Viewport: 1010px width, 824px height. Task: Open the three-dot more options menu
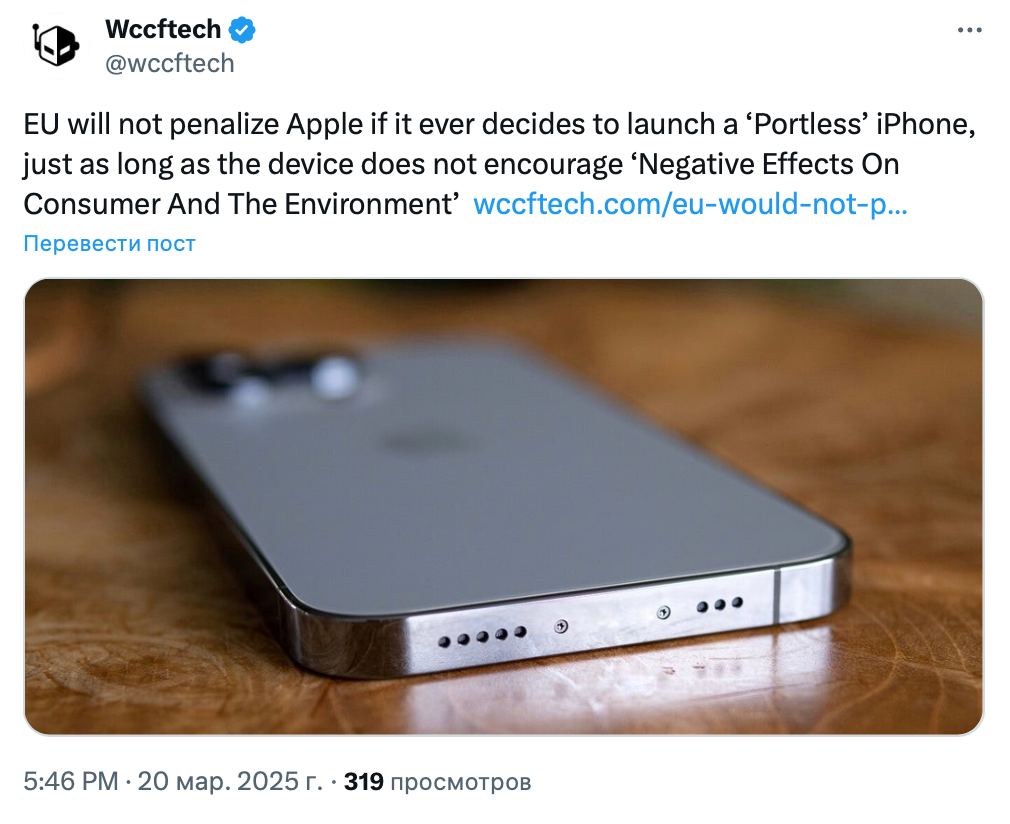[969, 30]
